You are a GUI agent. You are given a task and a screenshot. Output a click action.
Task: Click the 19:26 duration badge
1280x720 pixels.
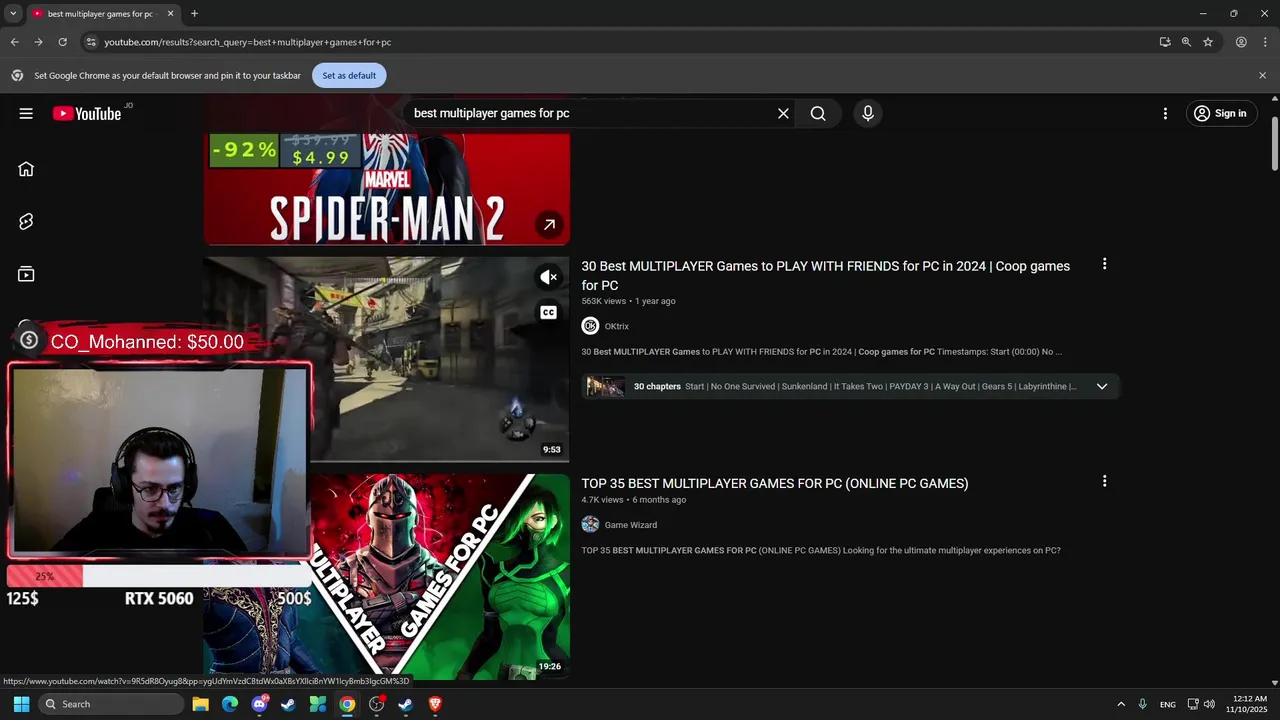(550, 666)
